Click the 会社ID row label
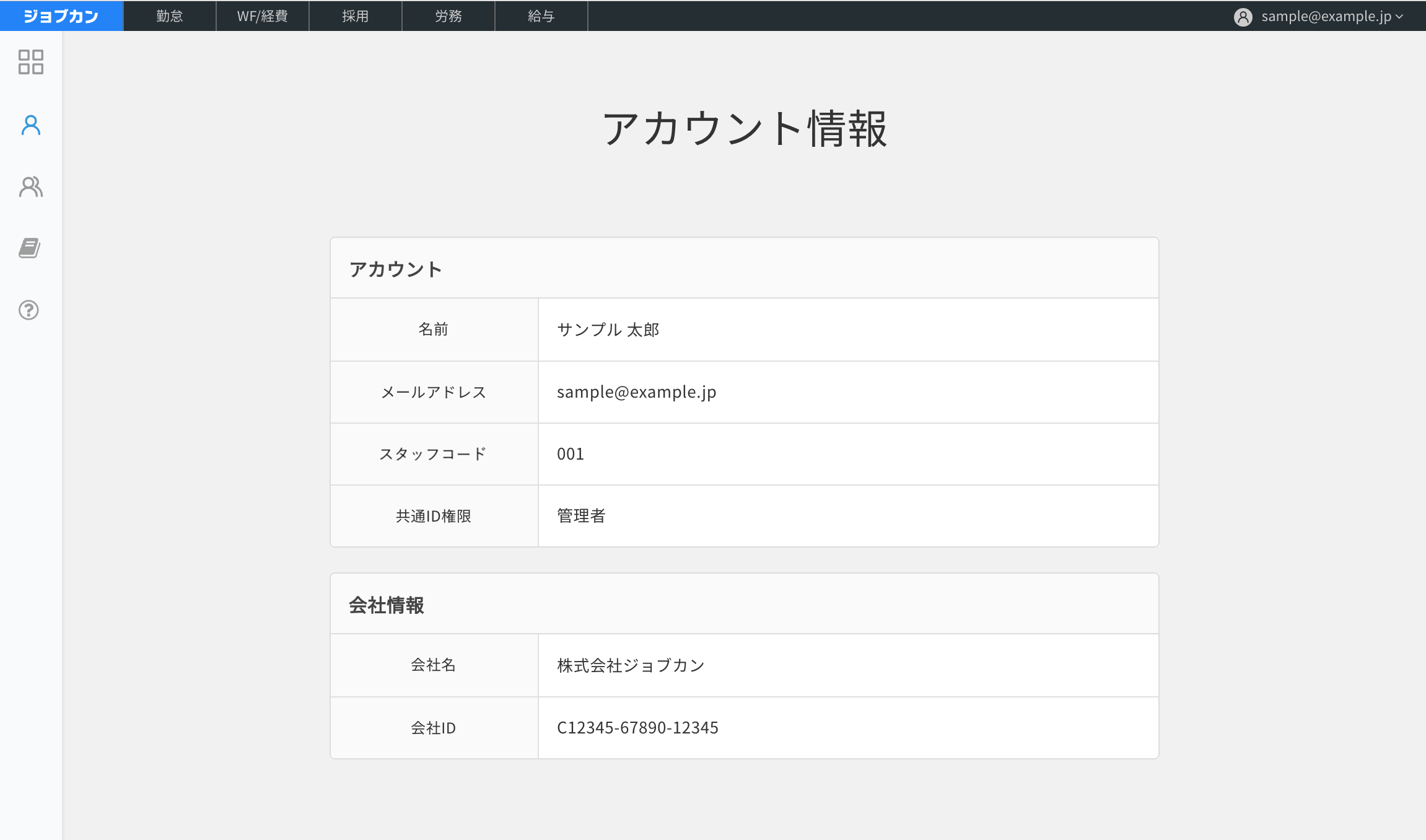Image resolution: width=1426 pixels, height=840 pixels. [x=434, y=728]
